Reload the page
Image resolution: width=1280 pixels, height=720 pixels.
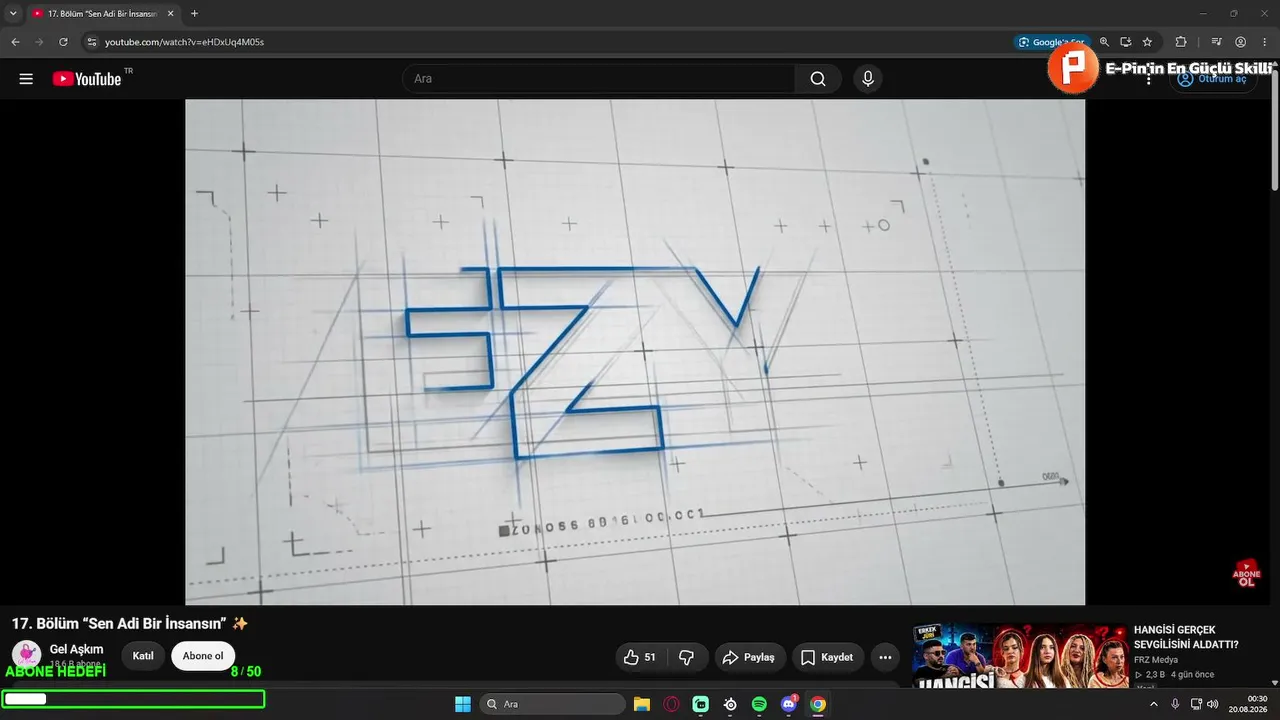(x=63, y=42)
